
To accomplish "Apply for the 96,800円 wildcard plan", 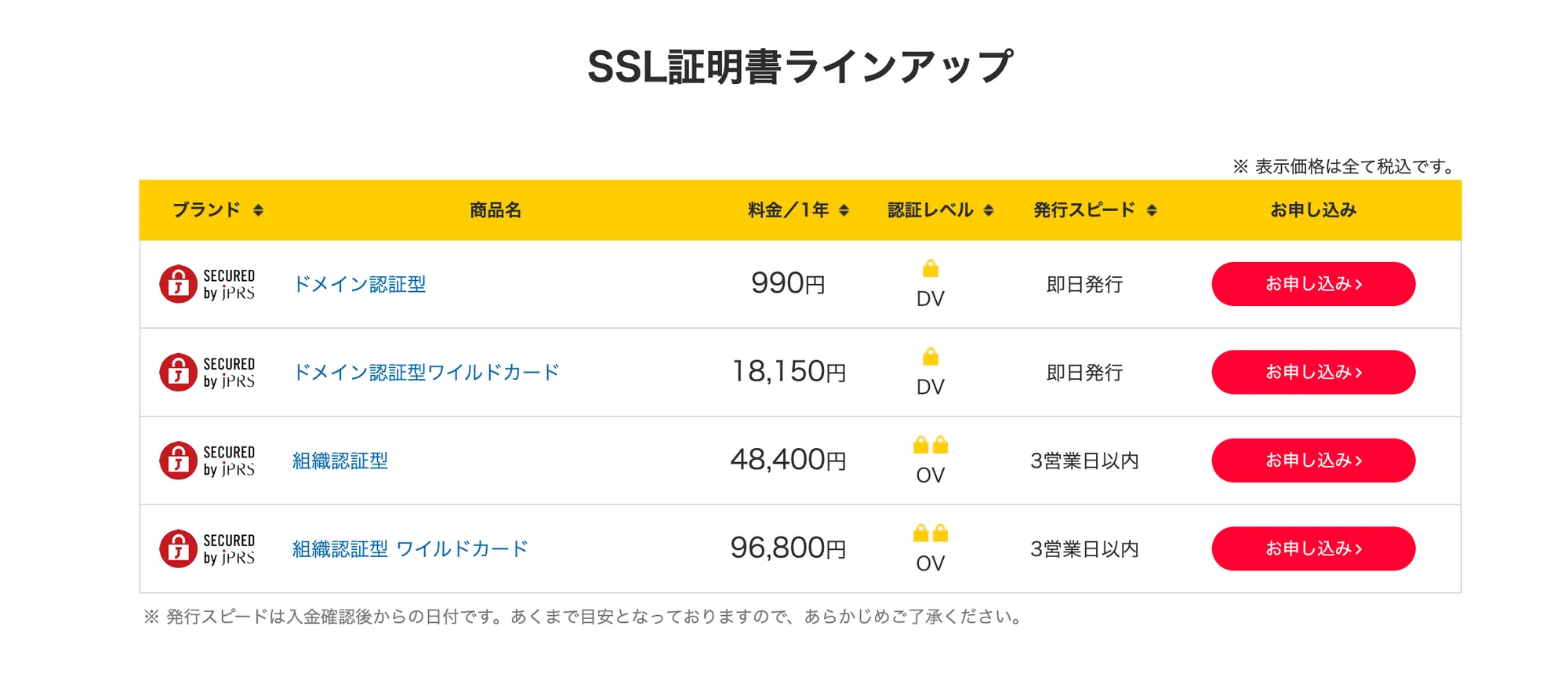I will click(1313, 549).
